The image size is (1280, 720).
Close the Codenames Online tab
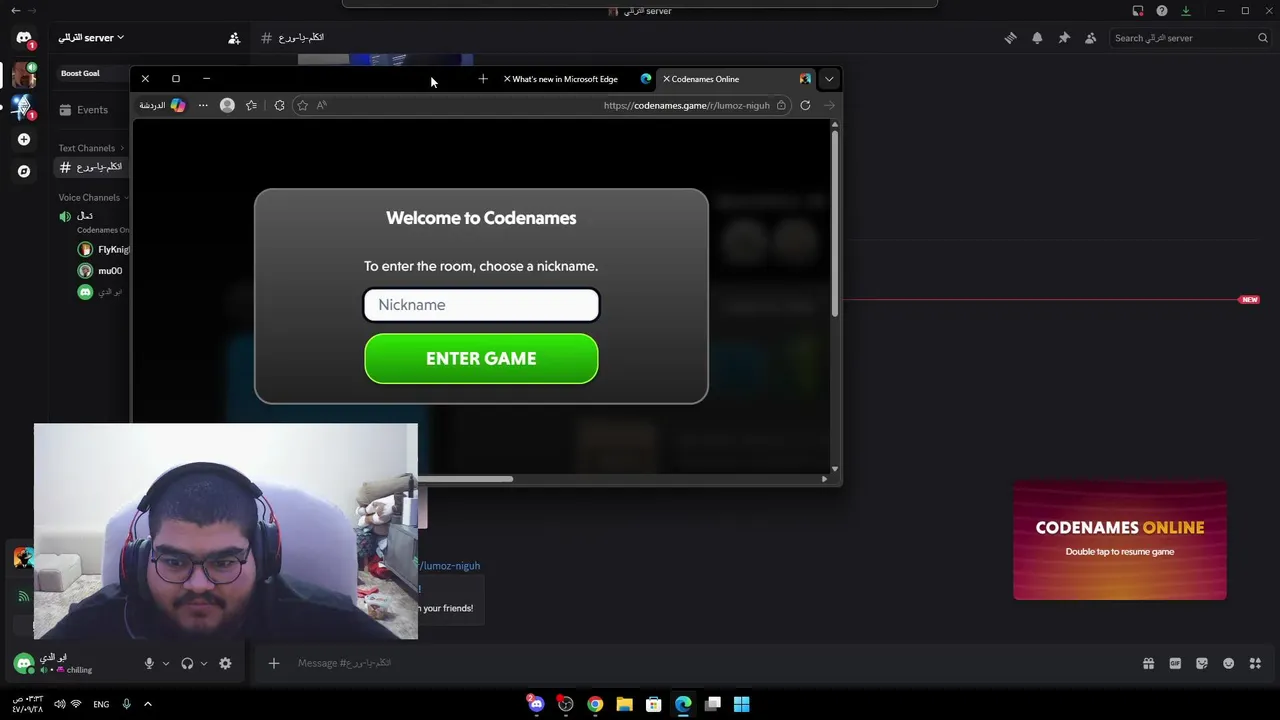(x=666, y=79)
